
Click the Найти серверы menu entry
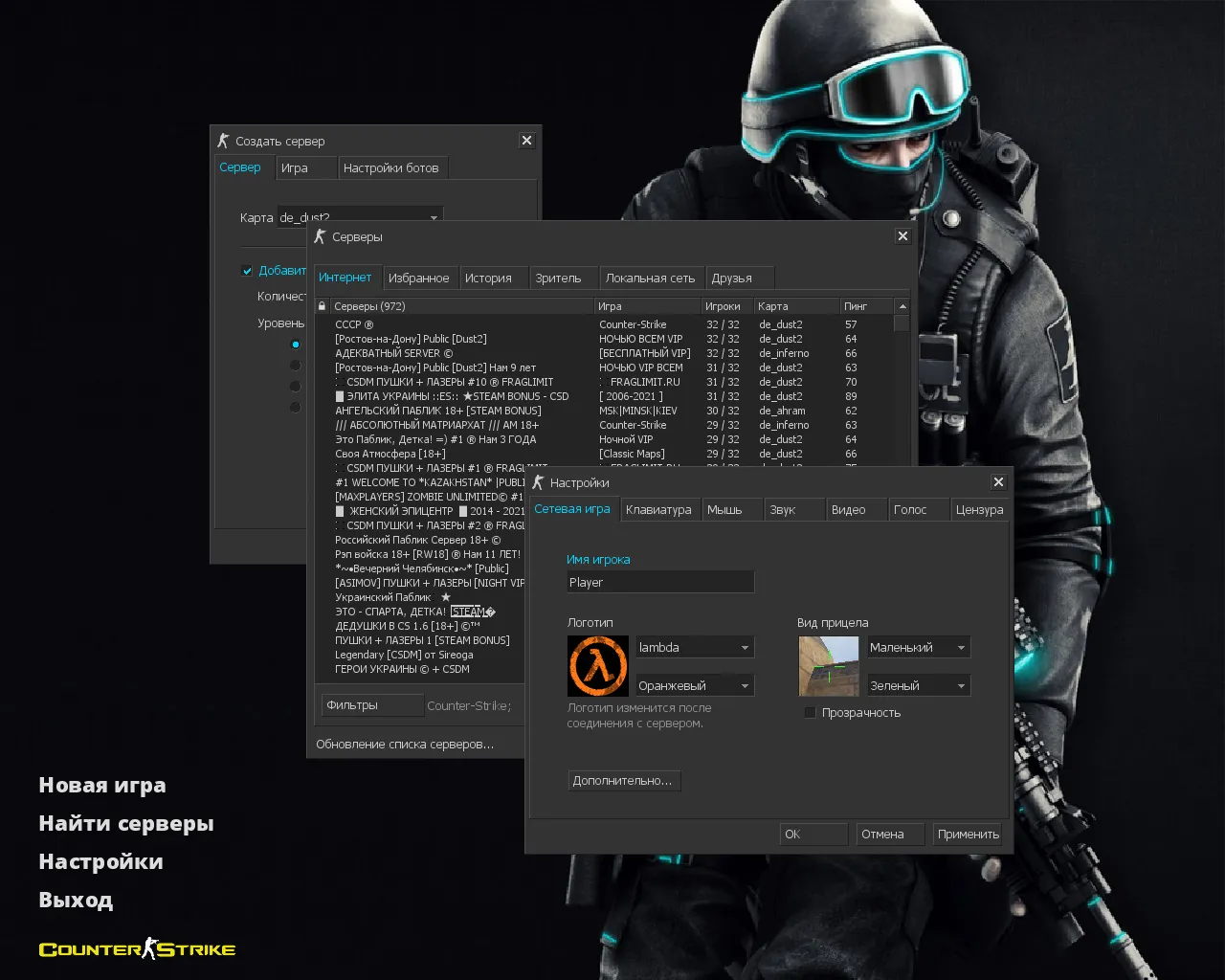point(125,823)
